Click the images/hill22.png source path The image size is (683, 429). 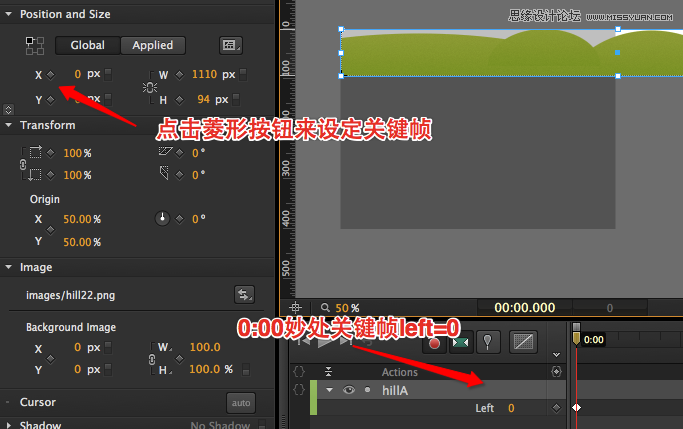tap(71, 295)
